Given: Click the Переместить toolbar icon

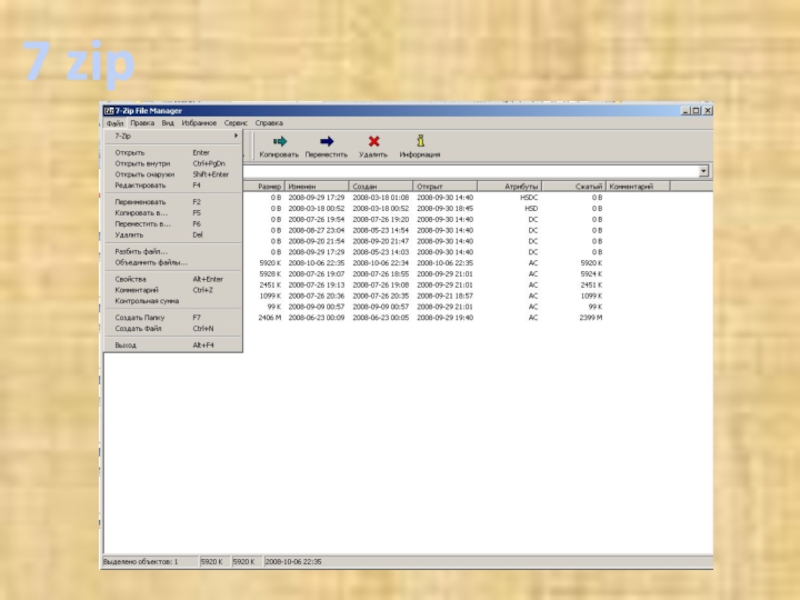Looking at the screenshot, I should point(327,141).
